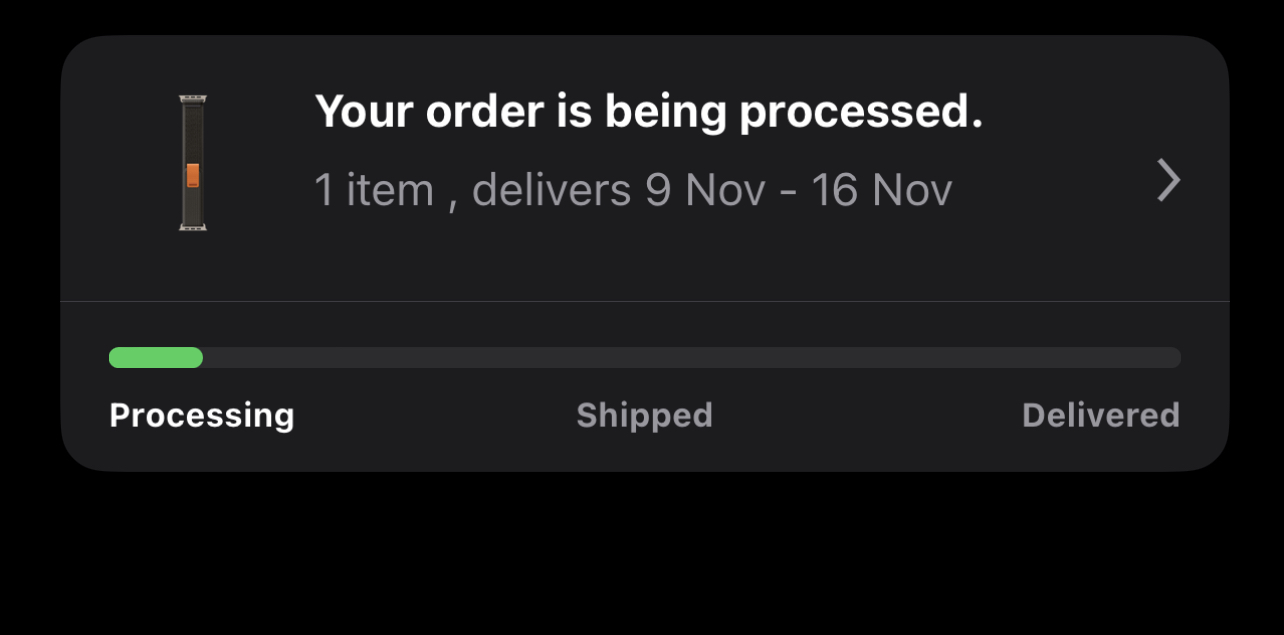Select the 'Delivered' status step
The image size is (1284, 635).
coord(1100,415)
